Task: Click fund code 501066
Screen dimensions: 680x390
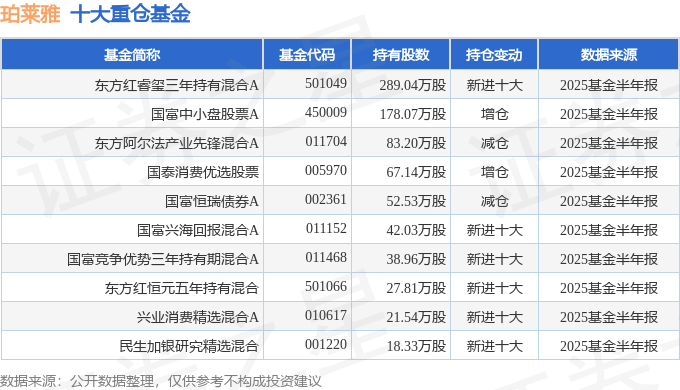Action: (326, 287)
